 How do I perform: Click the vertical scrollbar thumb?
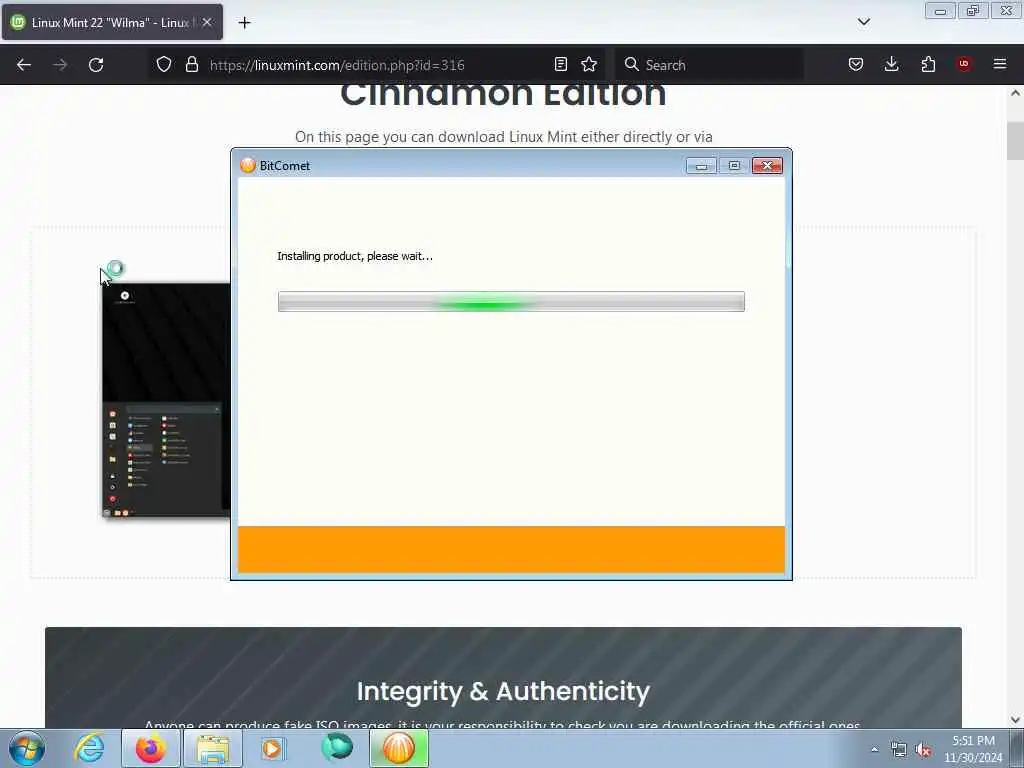(1015, 140)
